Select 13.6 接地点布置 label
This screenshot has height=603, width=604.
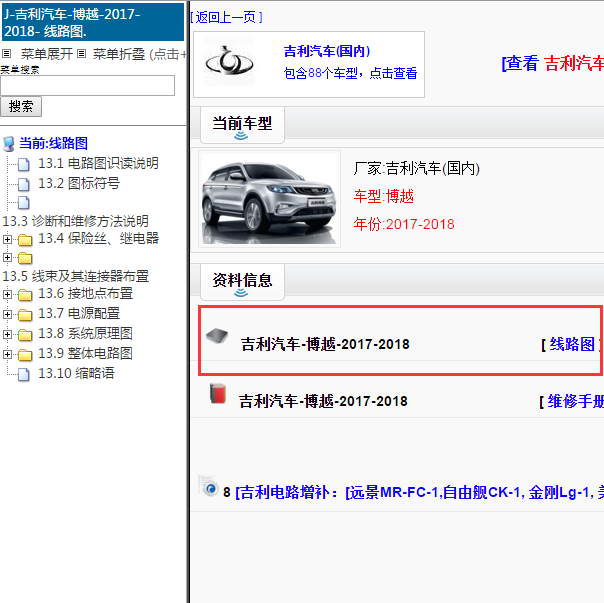[86, 294]
